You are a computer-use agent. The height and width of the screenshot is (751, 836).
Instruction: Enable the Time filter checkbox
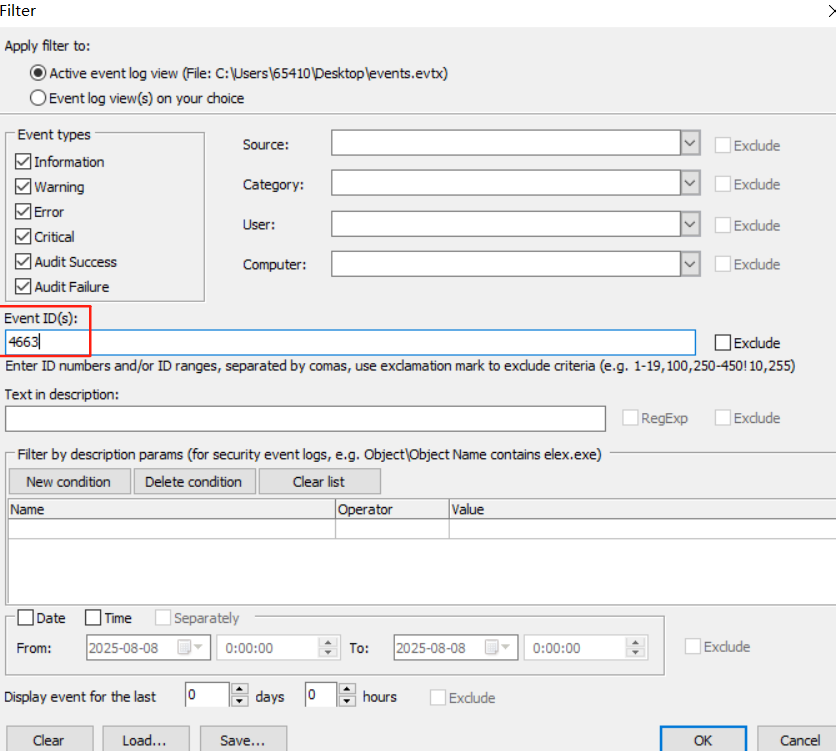pos(93,618)
